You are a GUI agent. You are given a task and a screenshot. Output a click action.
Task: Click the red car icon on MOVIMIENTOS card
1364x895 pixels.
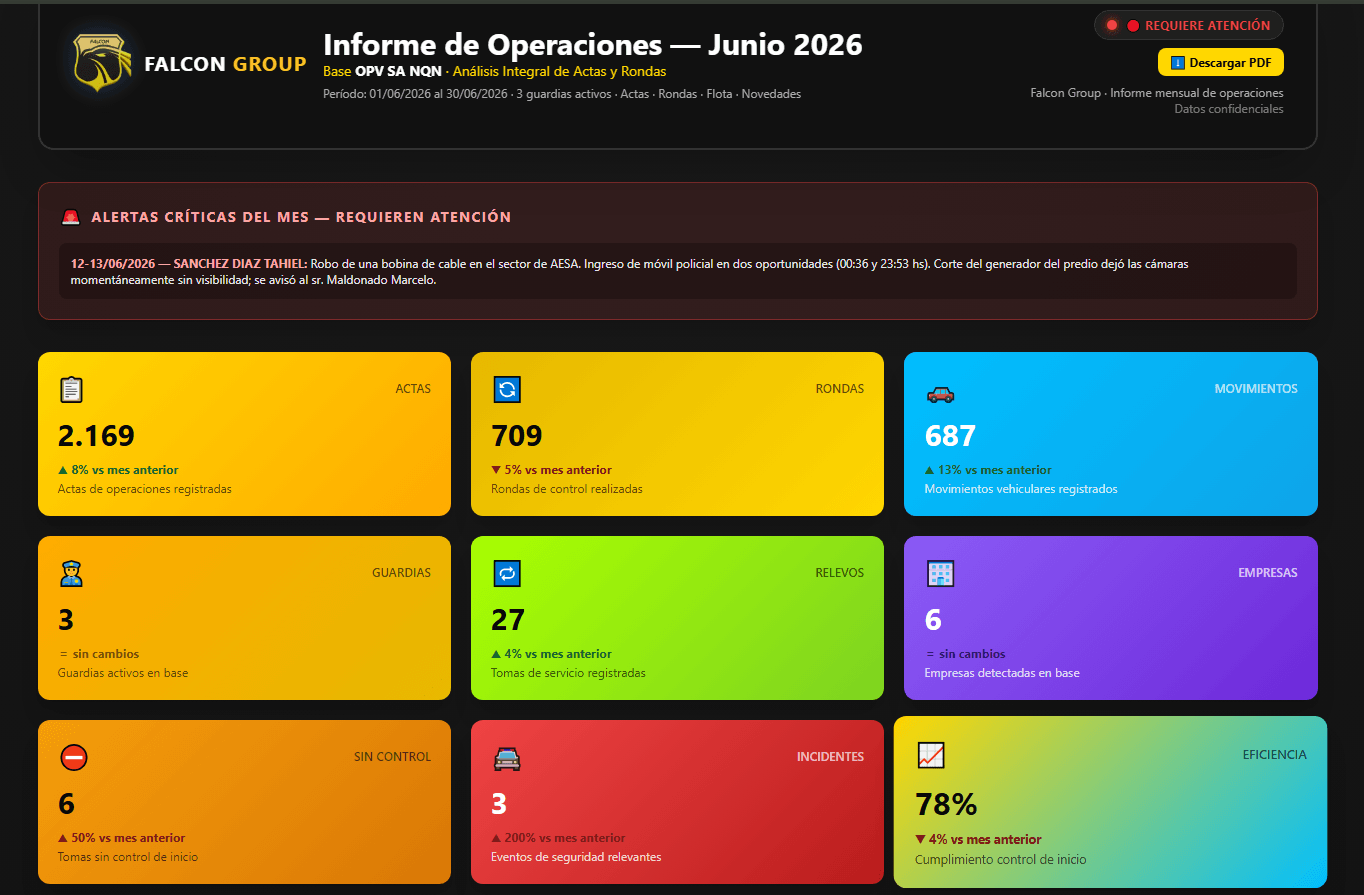940,394
